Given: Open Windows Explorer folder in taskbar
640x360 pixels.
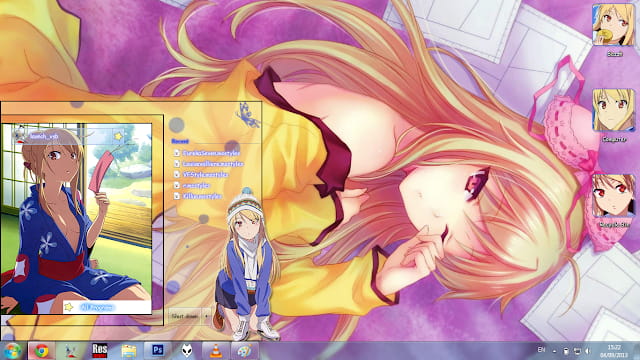Looking at the screenshot, I should tap(129, 351).
